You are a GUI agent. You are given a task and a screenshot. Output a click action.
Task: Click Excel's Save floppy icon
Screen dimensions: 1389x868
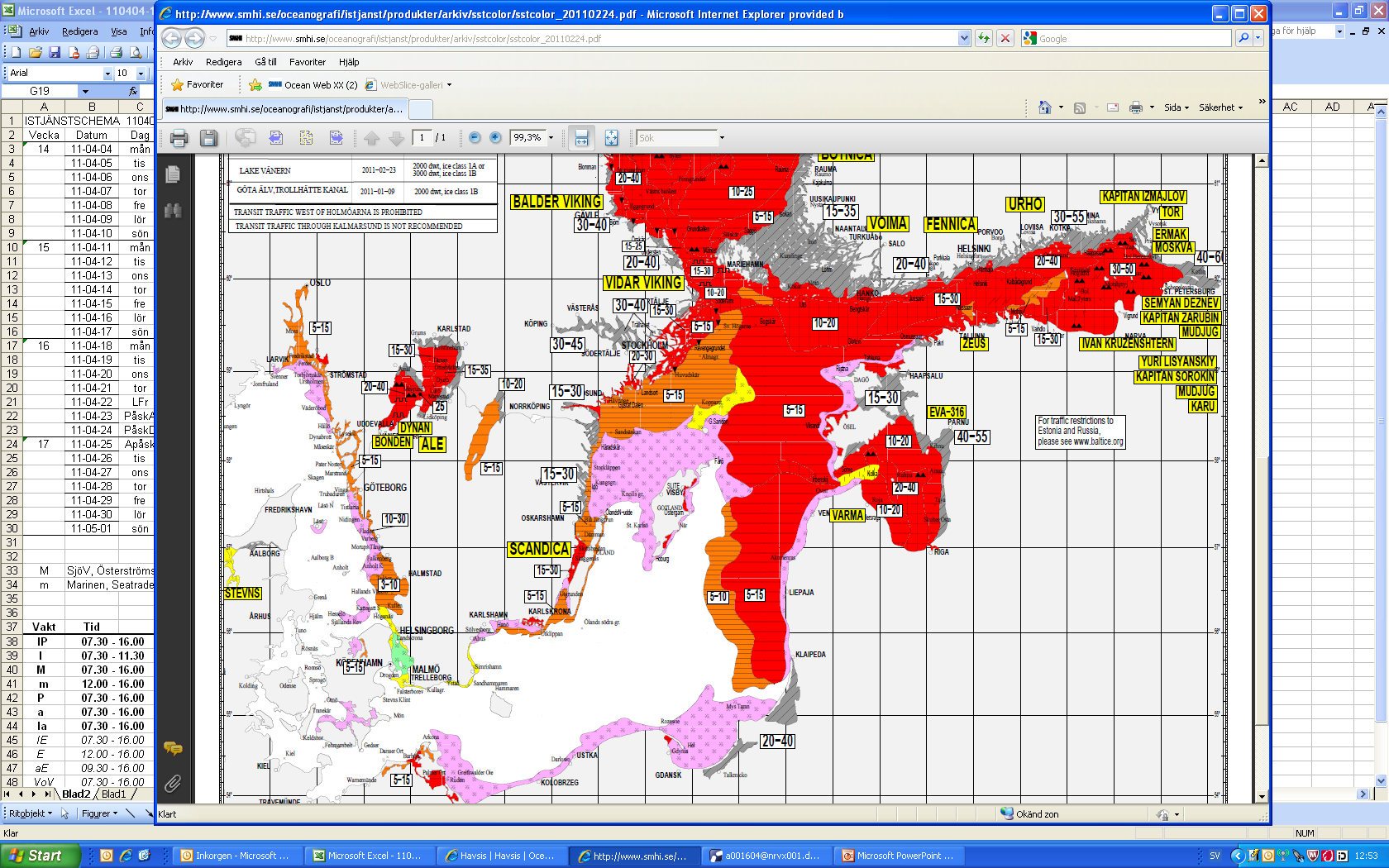point(55,52)
